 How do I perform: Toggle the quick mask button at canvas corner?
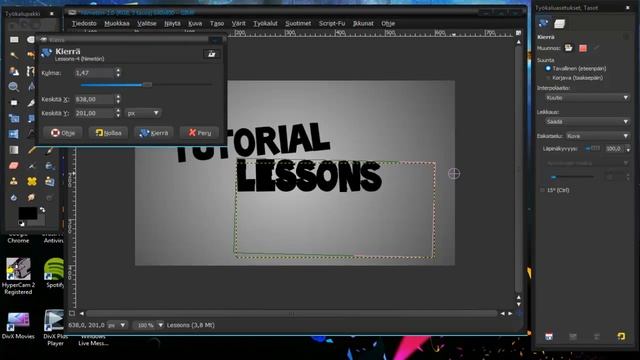click(72, 313)
